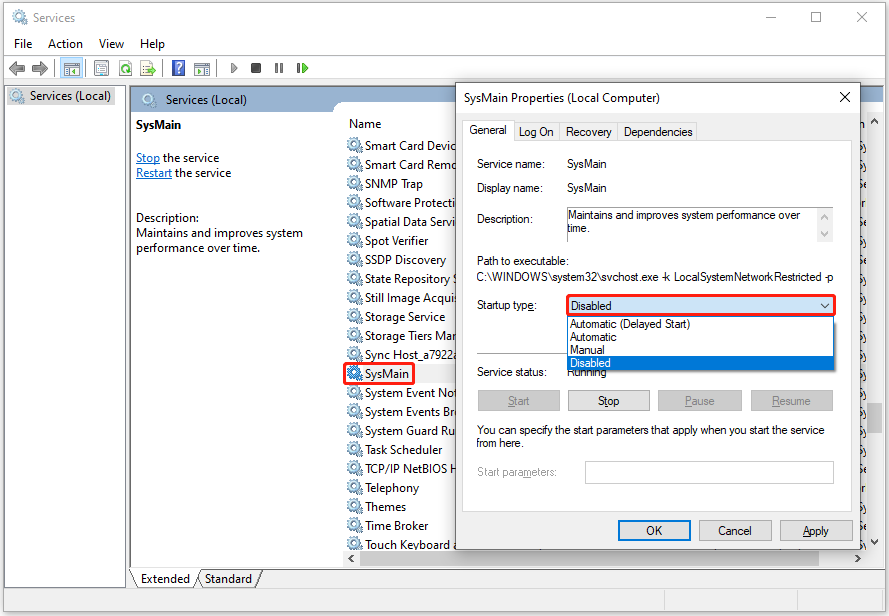The image size is (889, 616).
Task: Click the SNMP Trap service gear icon
Action: pyautogui.click(x=355, y=183)
